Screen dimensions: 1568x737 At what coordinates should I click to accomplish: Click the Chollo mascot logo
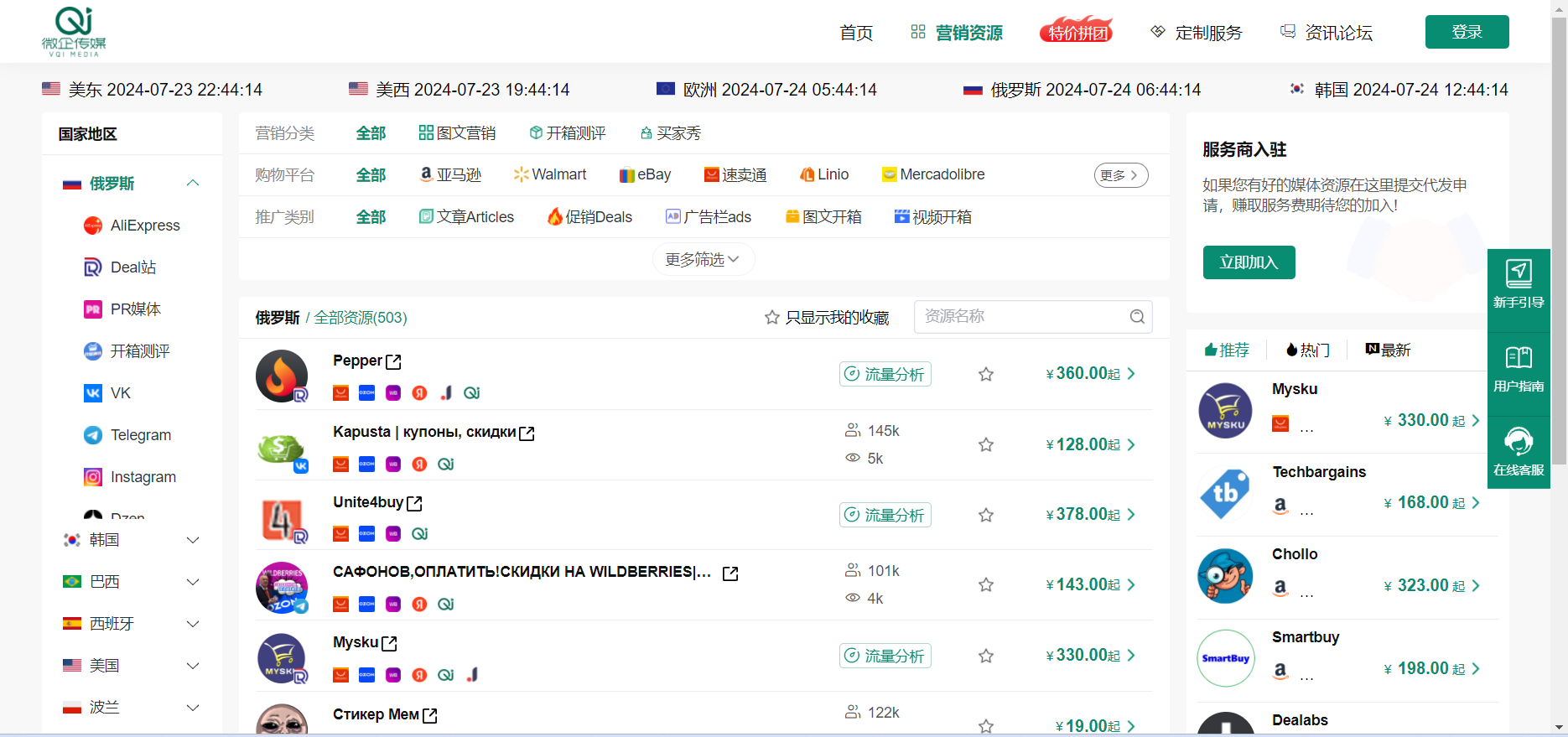(x=1225, y=576)
